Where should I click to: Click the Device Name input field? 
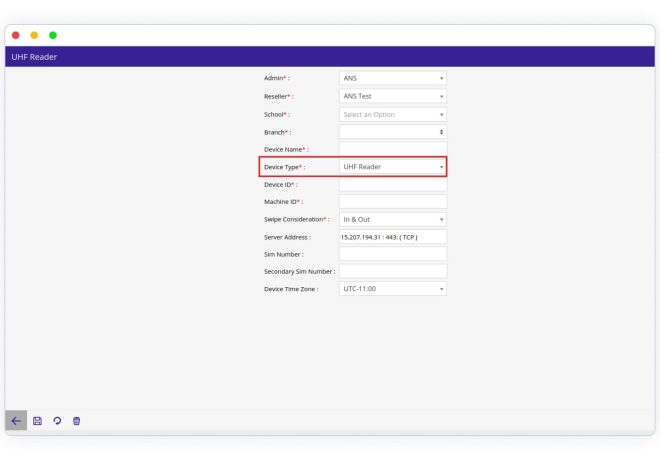pyautogui.click(x=393, y=149)
